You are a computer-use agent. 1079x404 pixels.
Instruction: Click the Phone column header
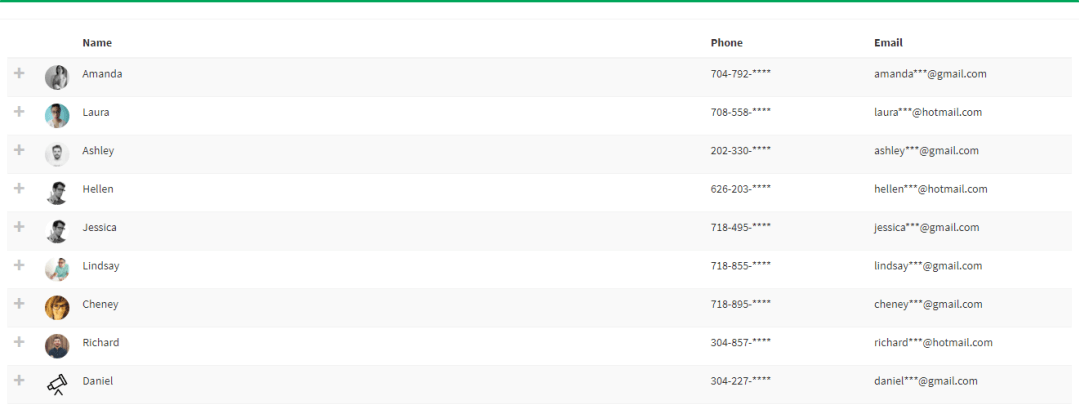[x=727, y=43]
